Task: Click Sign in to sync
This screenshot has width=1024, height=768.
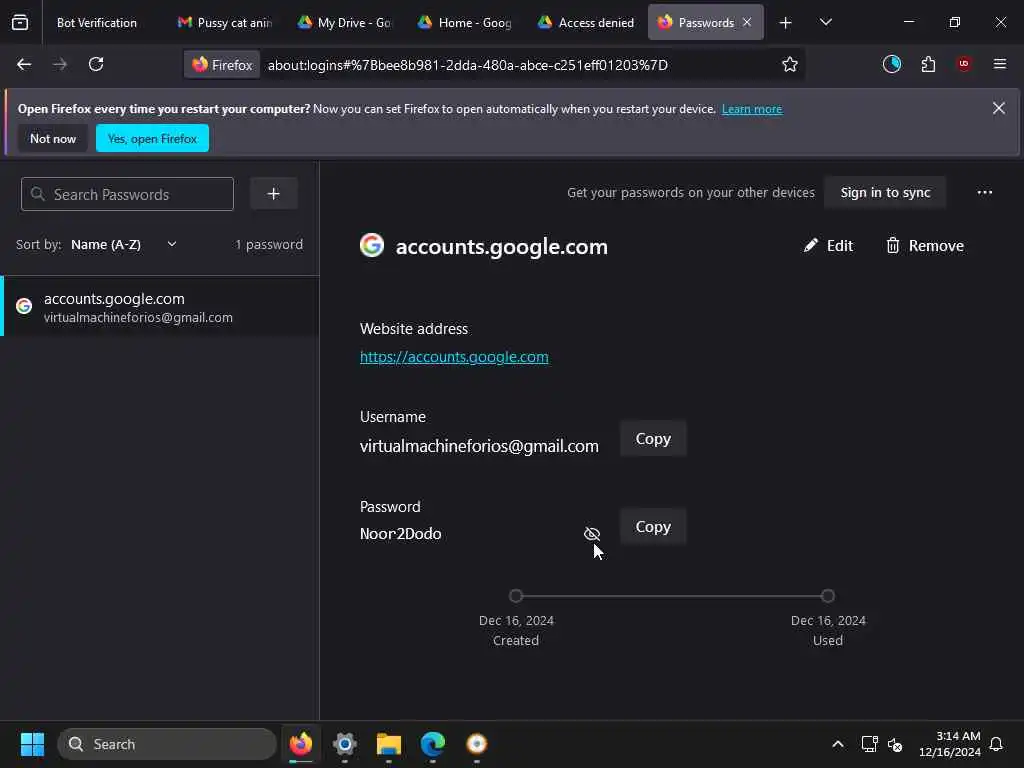Action: pyautogui.click(x=885, y=193)
